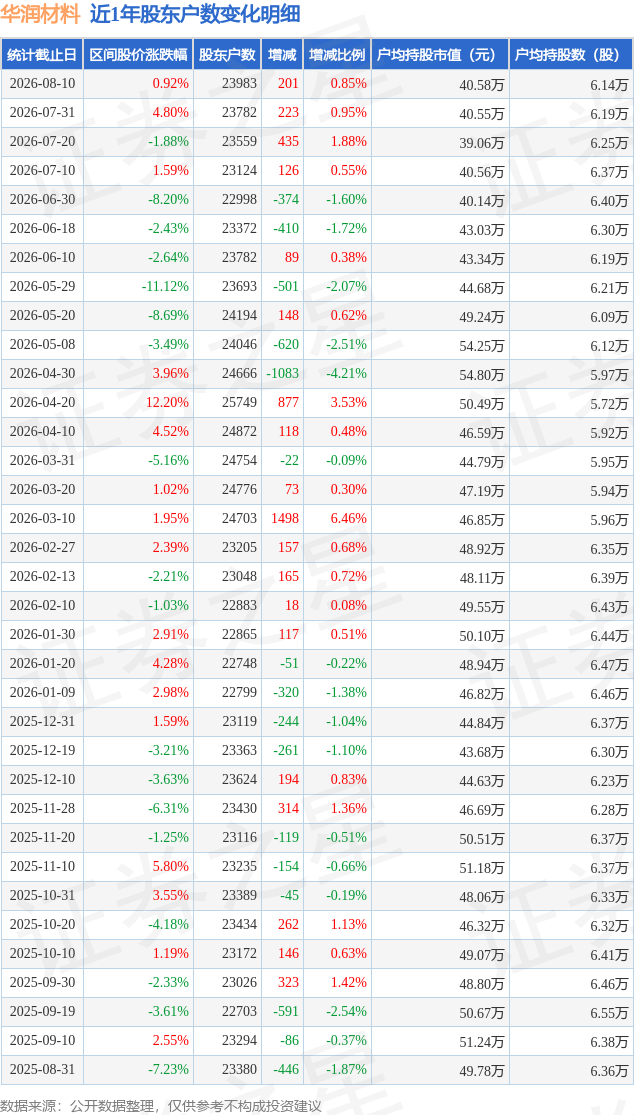
Task: Click the 户均持股数（股） column header
Action: coord(571,55)
